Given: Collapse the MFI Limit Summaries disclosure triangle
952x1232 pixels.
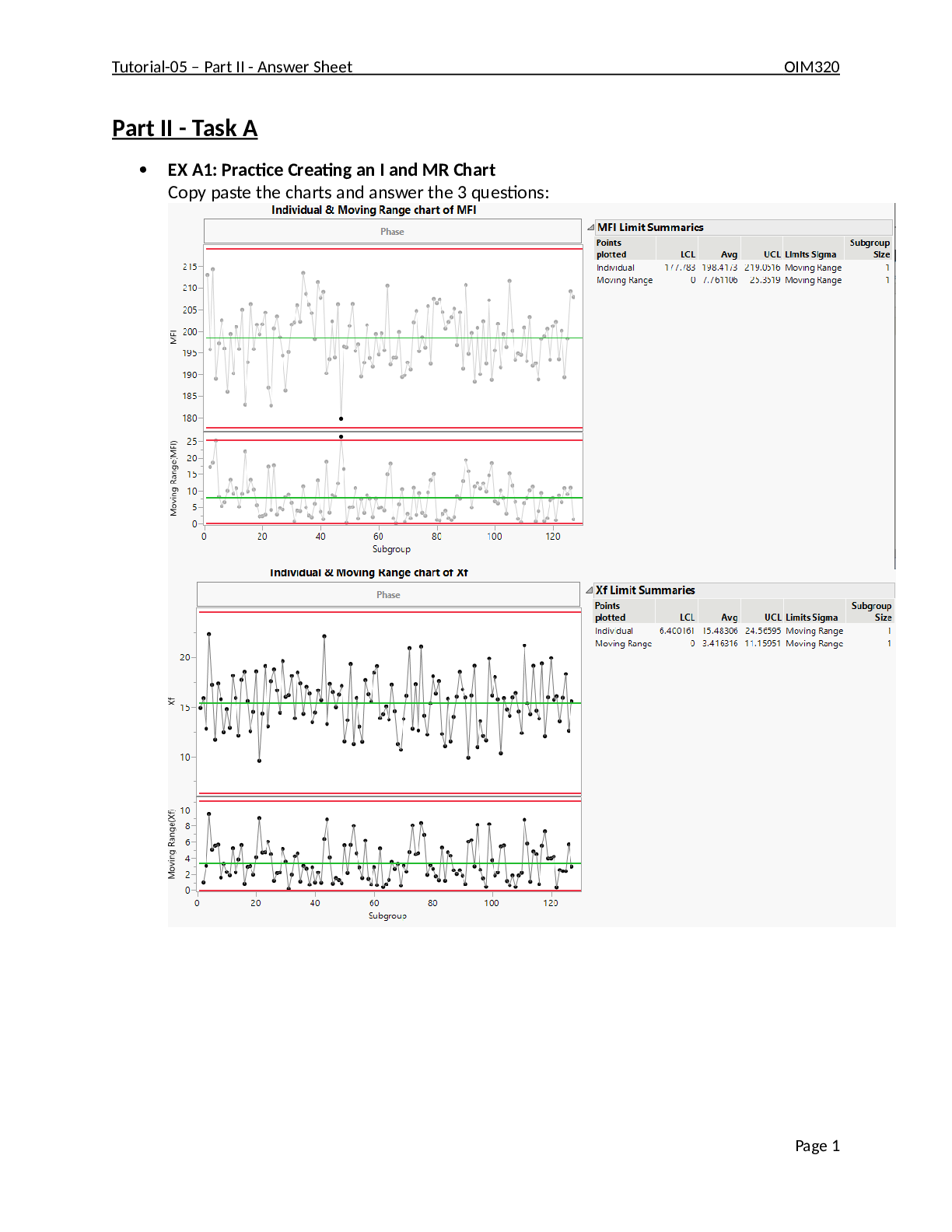Looking at the screenshot, I should click(x=590, y=228).
